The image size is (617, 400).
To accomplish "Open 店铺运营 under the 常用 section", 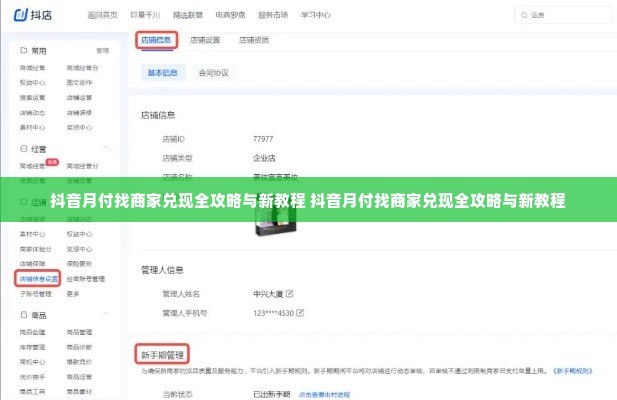I will 79,98.
